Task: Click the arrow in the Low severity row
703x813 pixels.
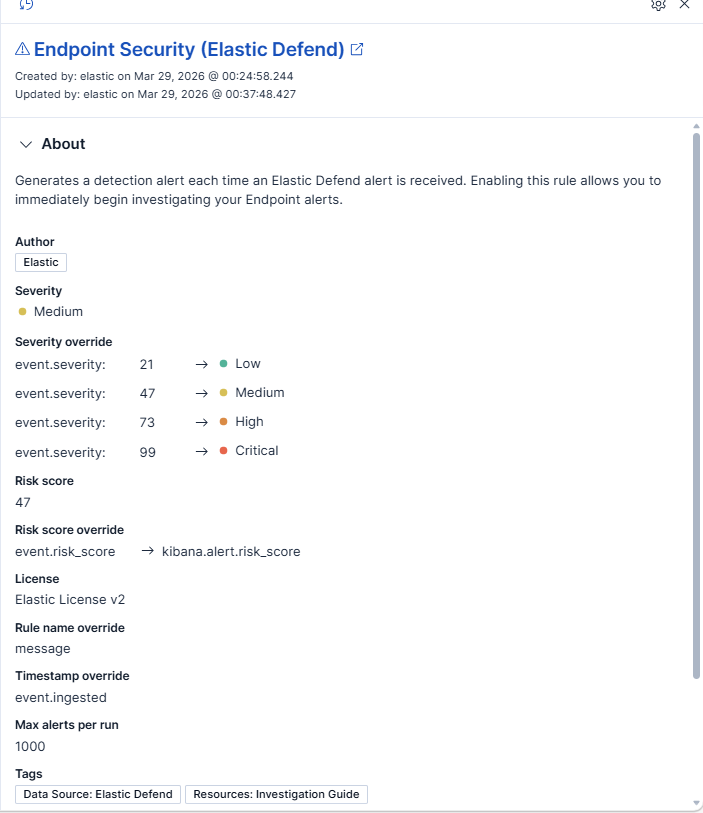Action: 201,364
